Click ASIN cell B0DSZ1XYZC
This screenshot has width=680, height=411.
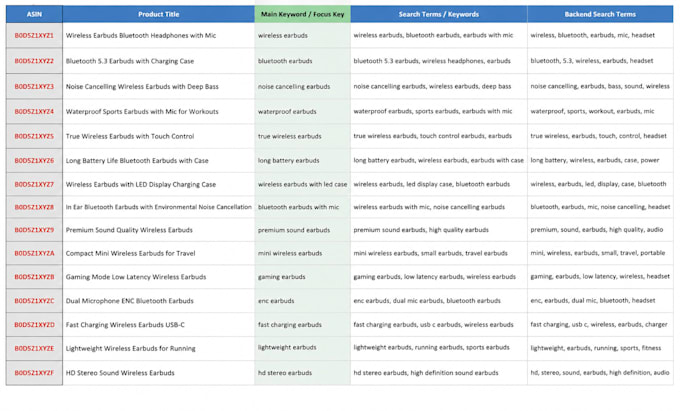pyautogui.click(x=34, y=300)
